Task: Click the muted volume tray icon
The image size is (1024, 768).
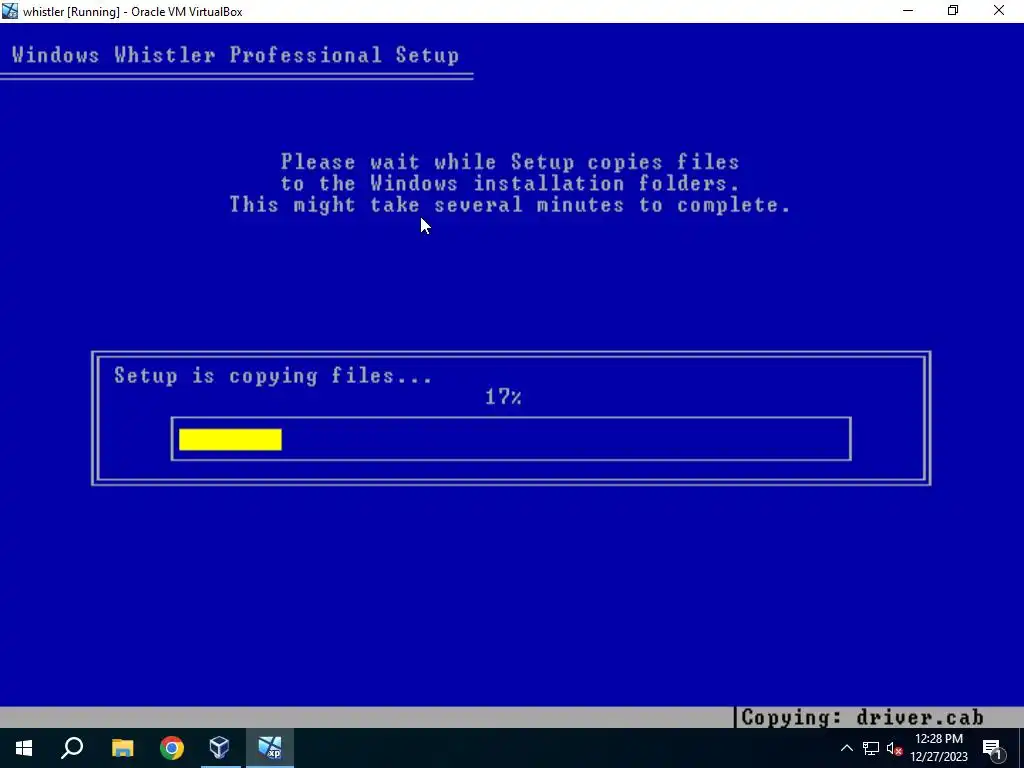Action: 894,748
